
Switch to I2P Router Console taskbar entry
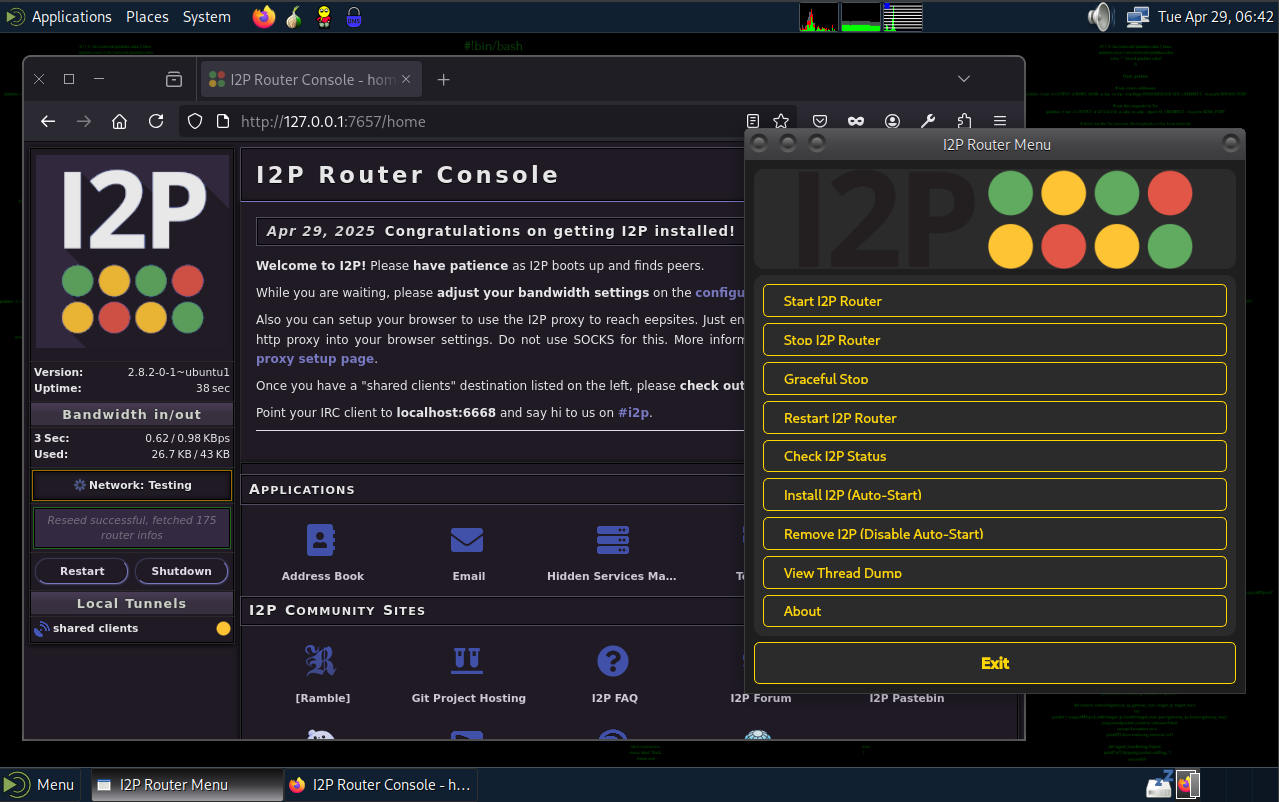click(x=380, y=785)
